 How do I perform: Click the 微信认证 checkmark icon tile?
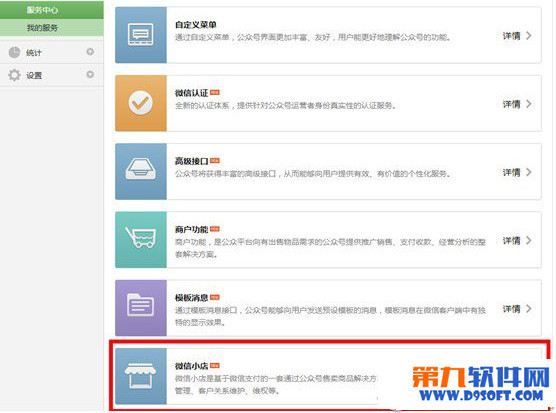tap(141, 103)
